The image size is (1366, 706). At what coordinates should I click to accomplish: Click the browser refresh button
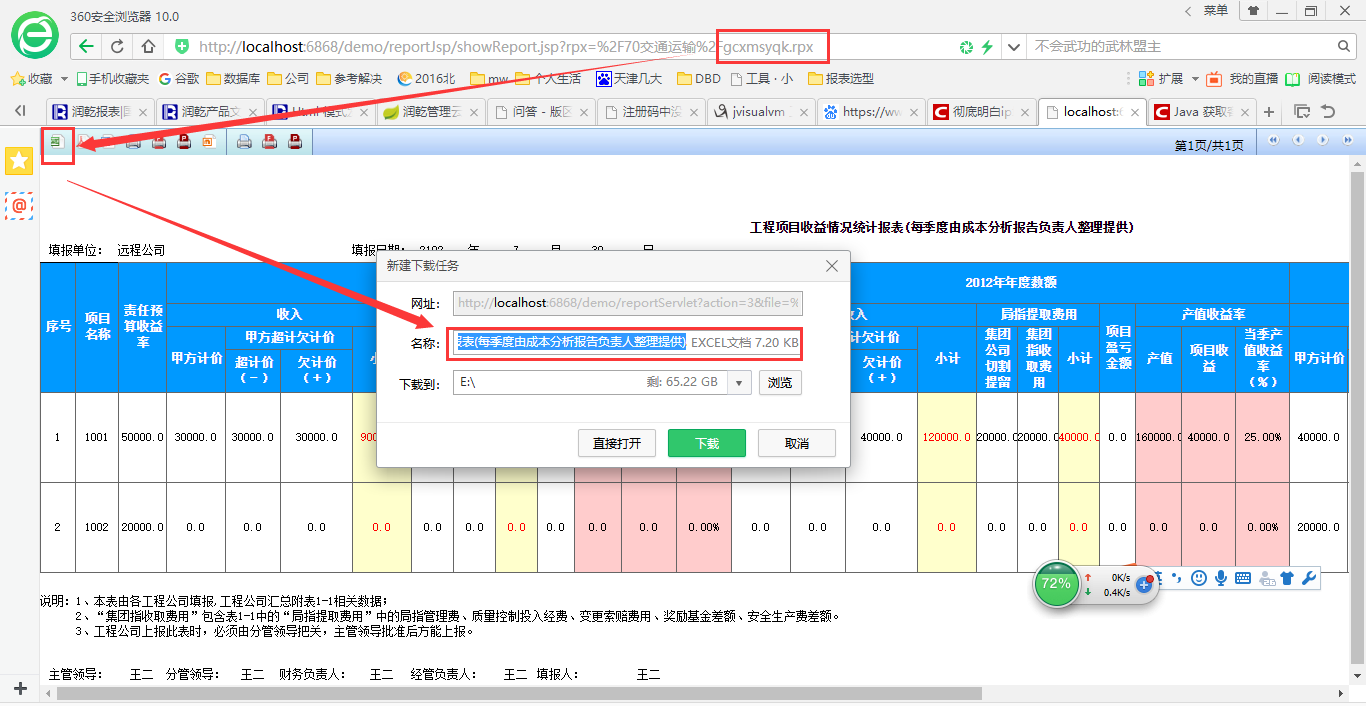coord(117,46)
